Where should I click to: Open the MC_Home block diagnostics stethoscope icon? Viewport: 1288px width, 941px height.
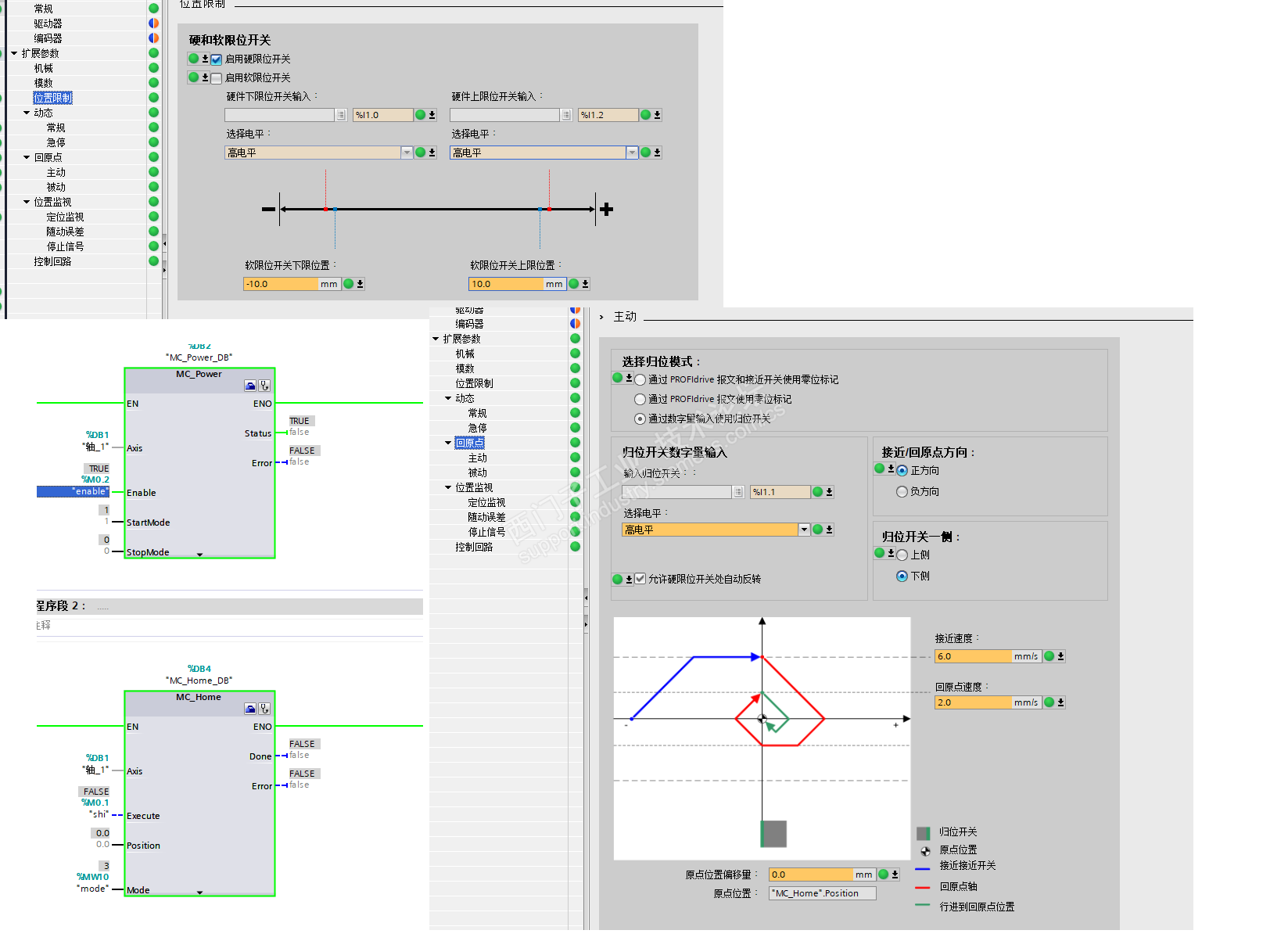[x=265, y=709]
